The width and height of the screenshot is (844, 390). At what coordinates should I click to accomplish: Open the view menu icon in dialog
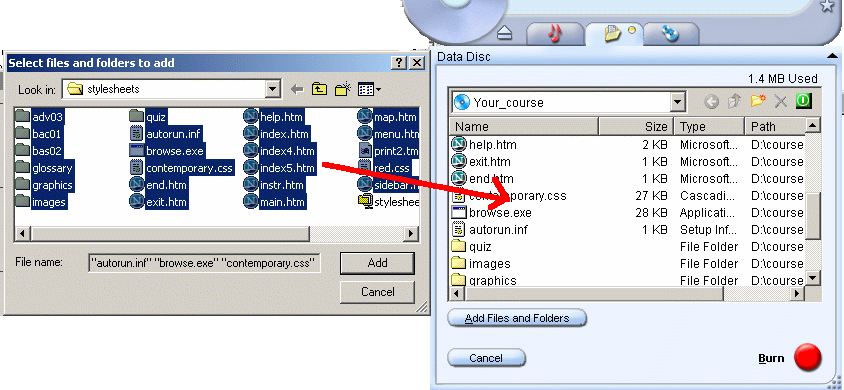(x=369, y=89)
